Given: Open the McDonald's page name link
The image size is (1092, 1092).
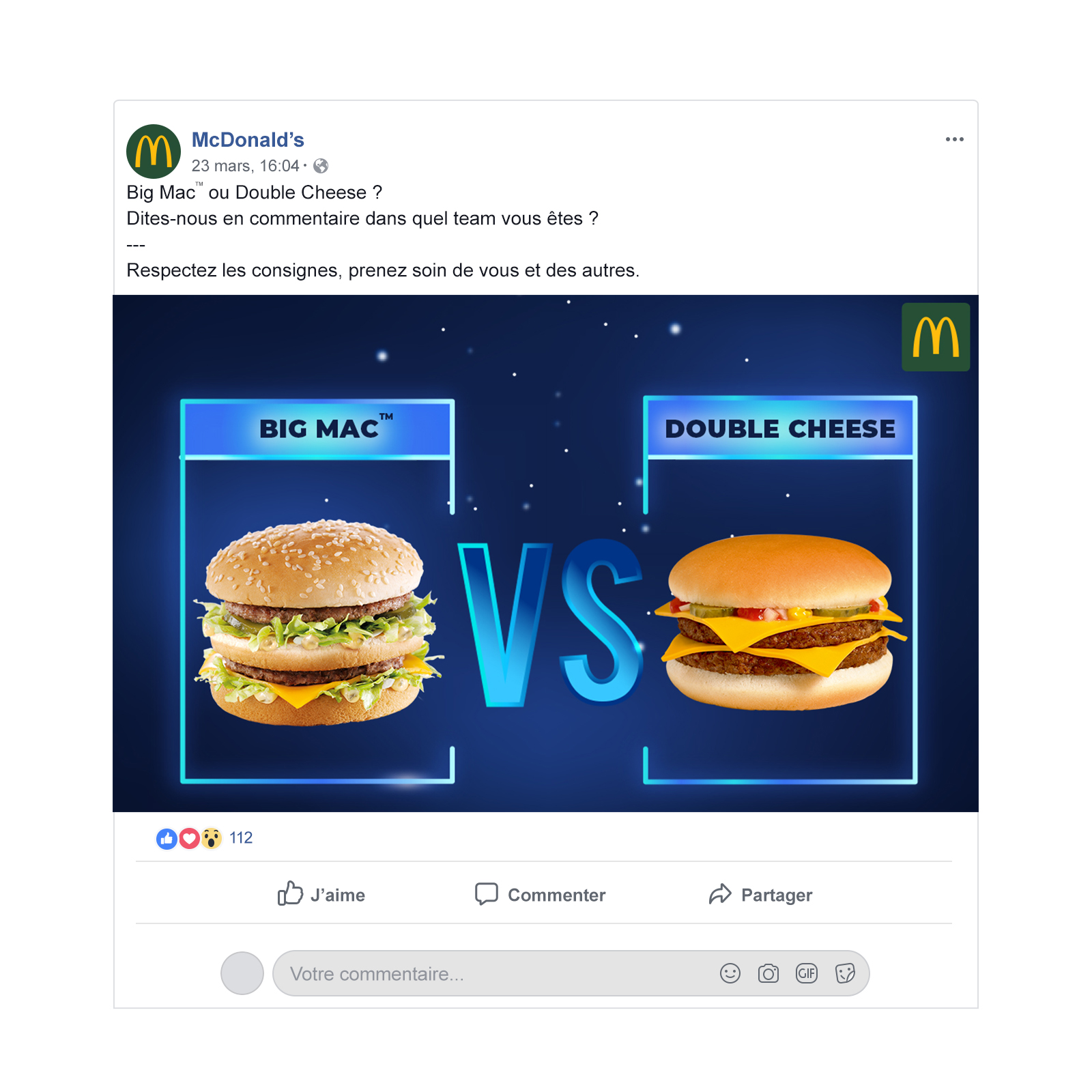Looking at the screenshot, I should point(248,139).
